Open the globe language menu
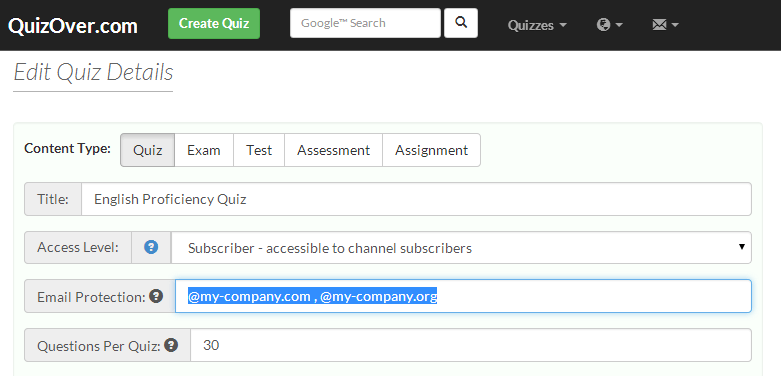 (610, 25)
